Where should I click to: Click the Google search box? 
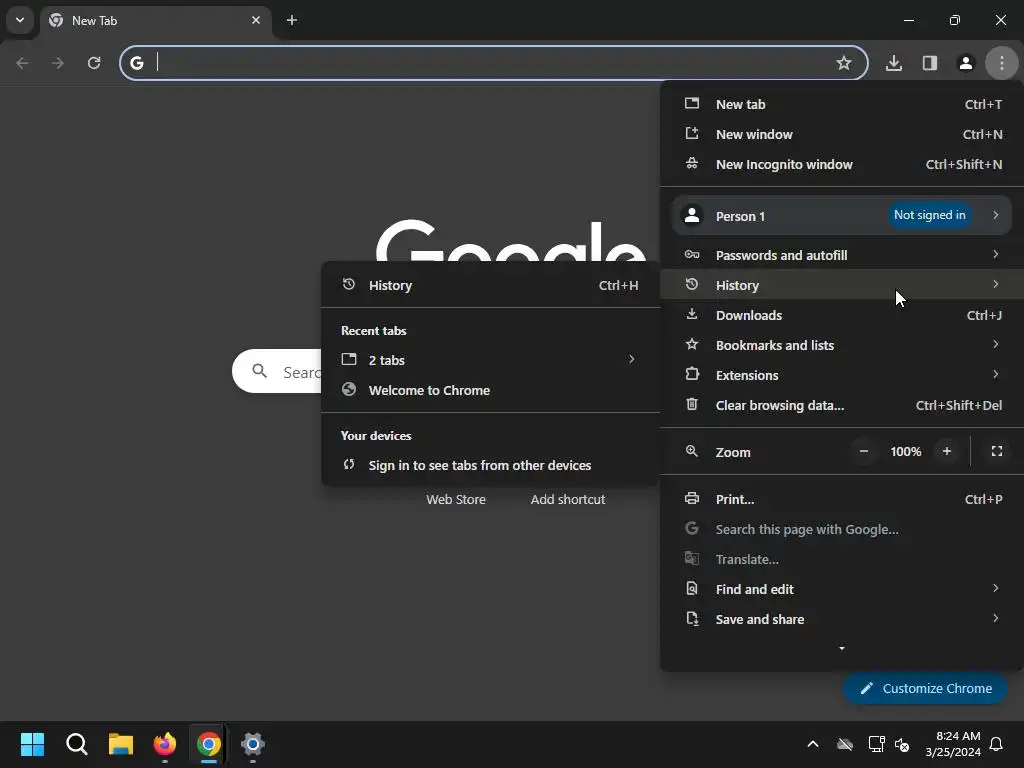(277, 372)
